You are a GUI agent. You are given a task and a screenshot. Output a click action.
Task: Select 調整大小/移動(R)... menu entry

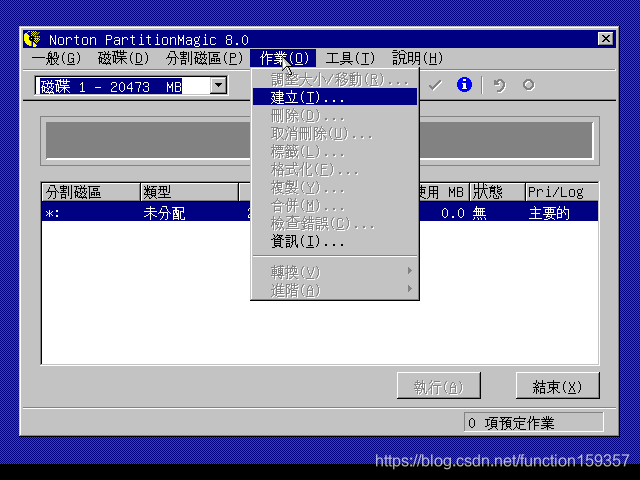[335, 79]
